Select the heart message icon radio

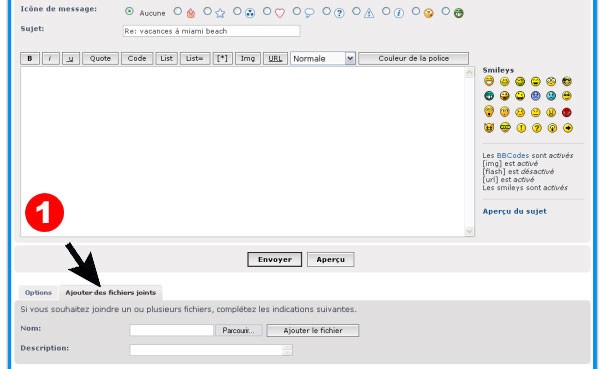coord(267,11)
